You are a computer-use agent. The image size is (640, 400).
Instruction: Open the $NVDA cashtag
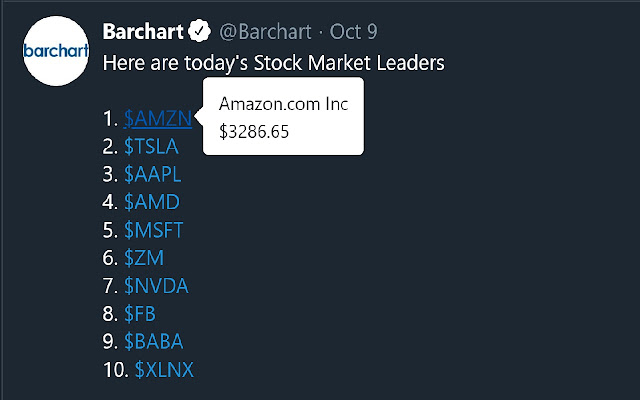156,287
